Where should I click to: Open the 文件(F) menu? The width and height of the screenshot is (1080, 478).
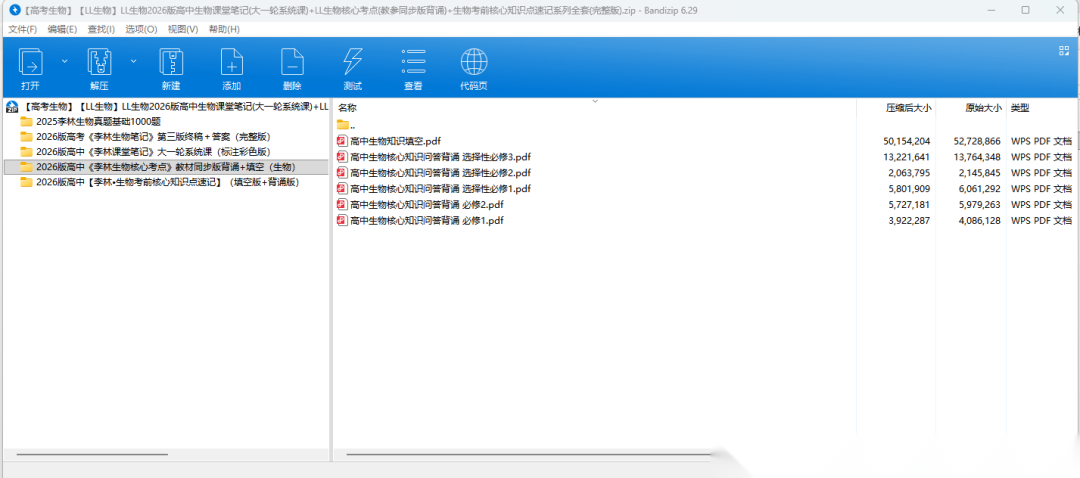(22, 29)
